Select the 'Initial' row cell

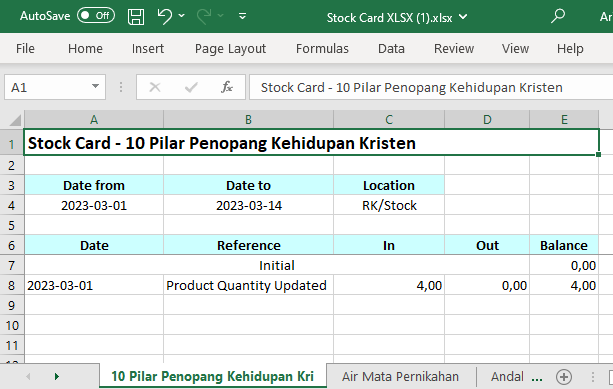click(x=277, y=265)
